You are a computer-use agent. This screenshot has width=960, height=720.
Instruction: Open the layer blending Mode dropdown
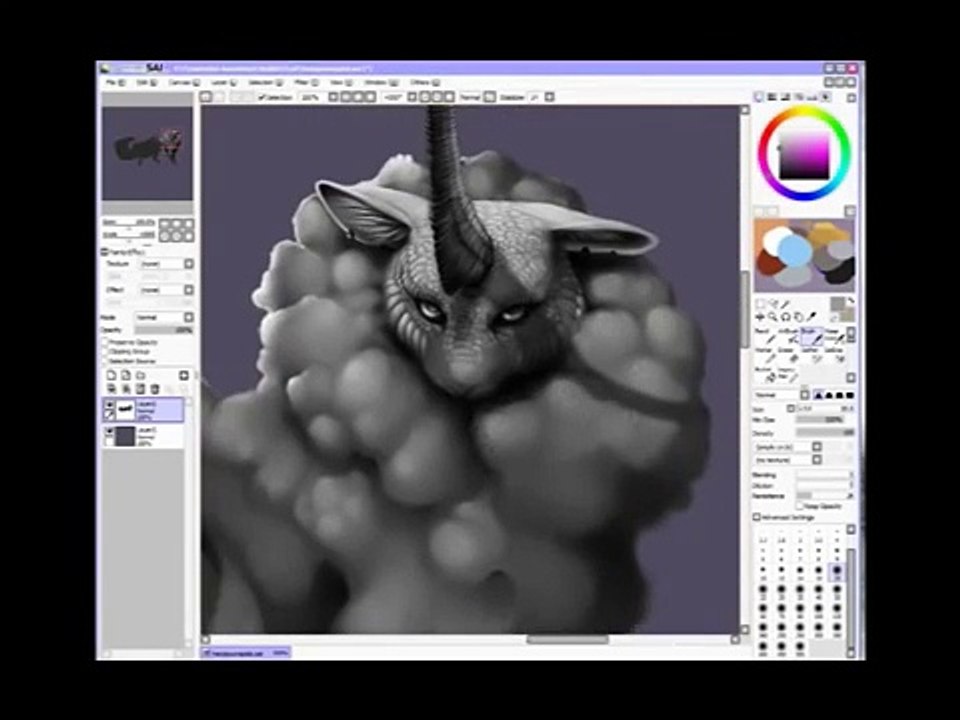[x=189, y=317]
